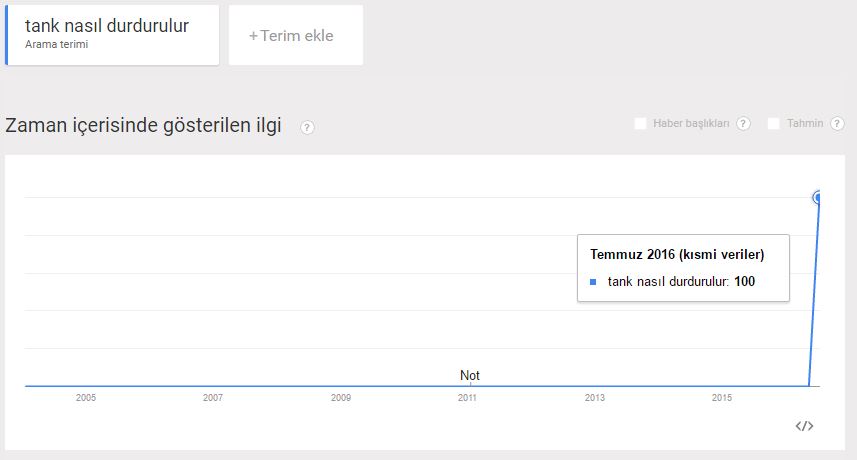857x460 pixels.
Task: Select the tank nasıl durdurulur search term box
Action: 113,35
